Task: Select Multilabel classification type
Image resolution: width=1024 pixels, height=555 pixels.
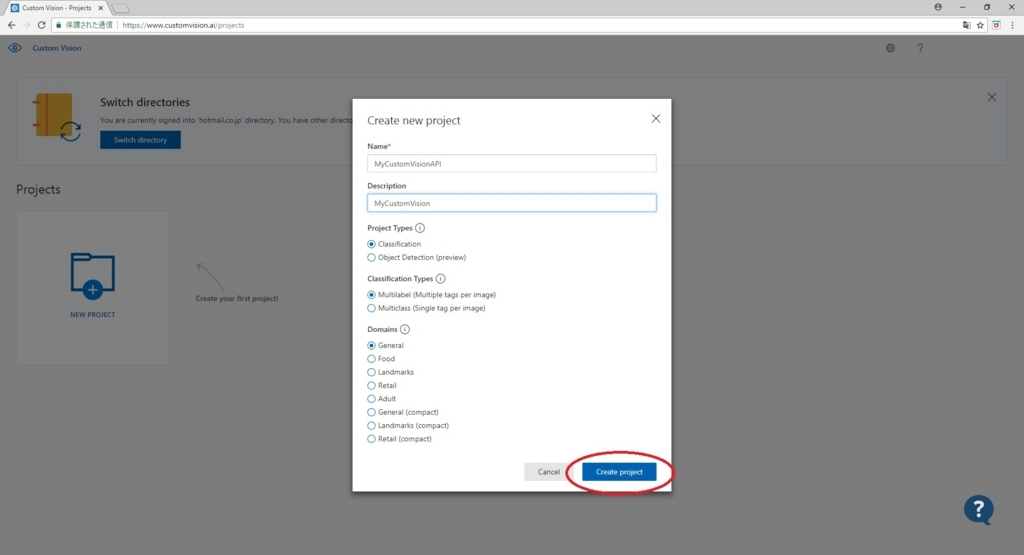Action: click(x=372, y=295)
